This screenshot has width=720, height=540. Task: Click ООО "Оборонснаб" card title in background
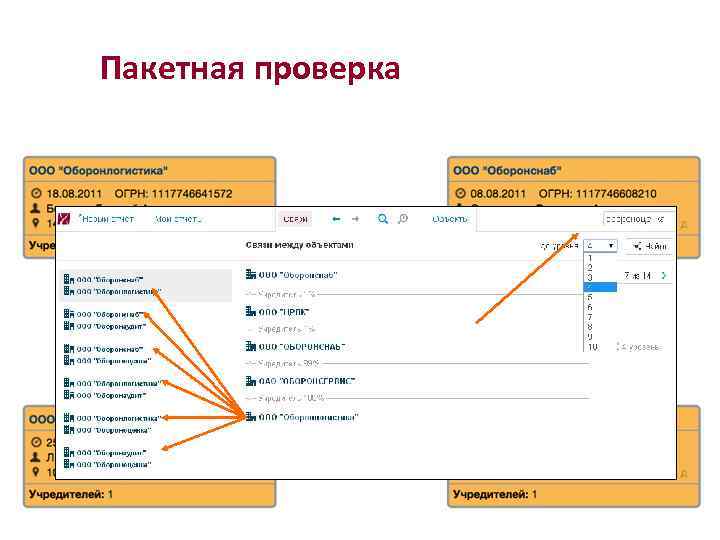click(x=507, y=171)
